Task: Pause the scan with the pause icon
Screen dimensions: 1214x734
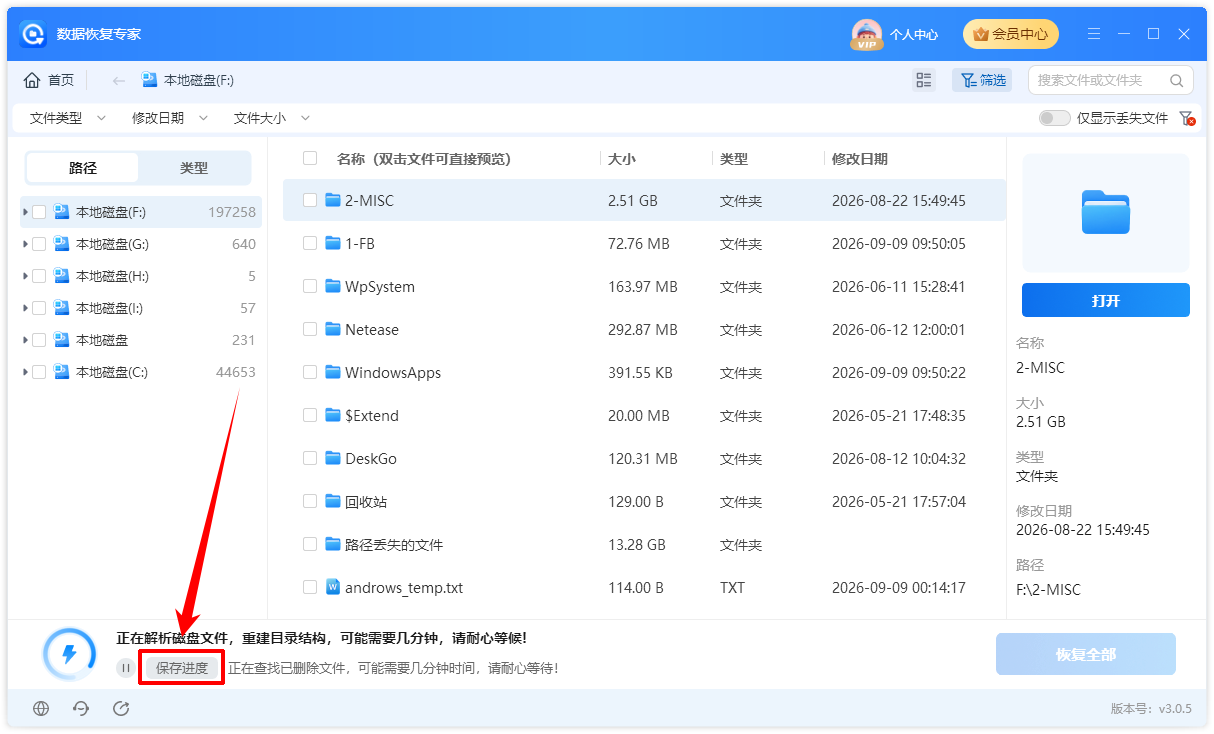Action: click(126, 668)
